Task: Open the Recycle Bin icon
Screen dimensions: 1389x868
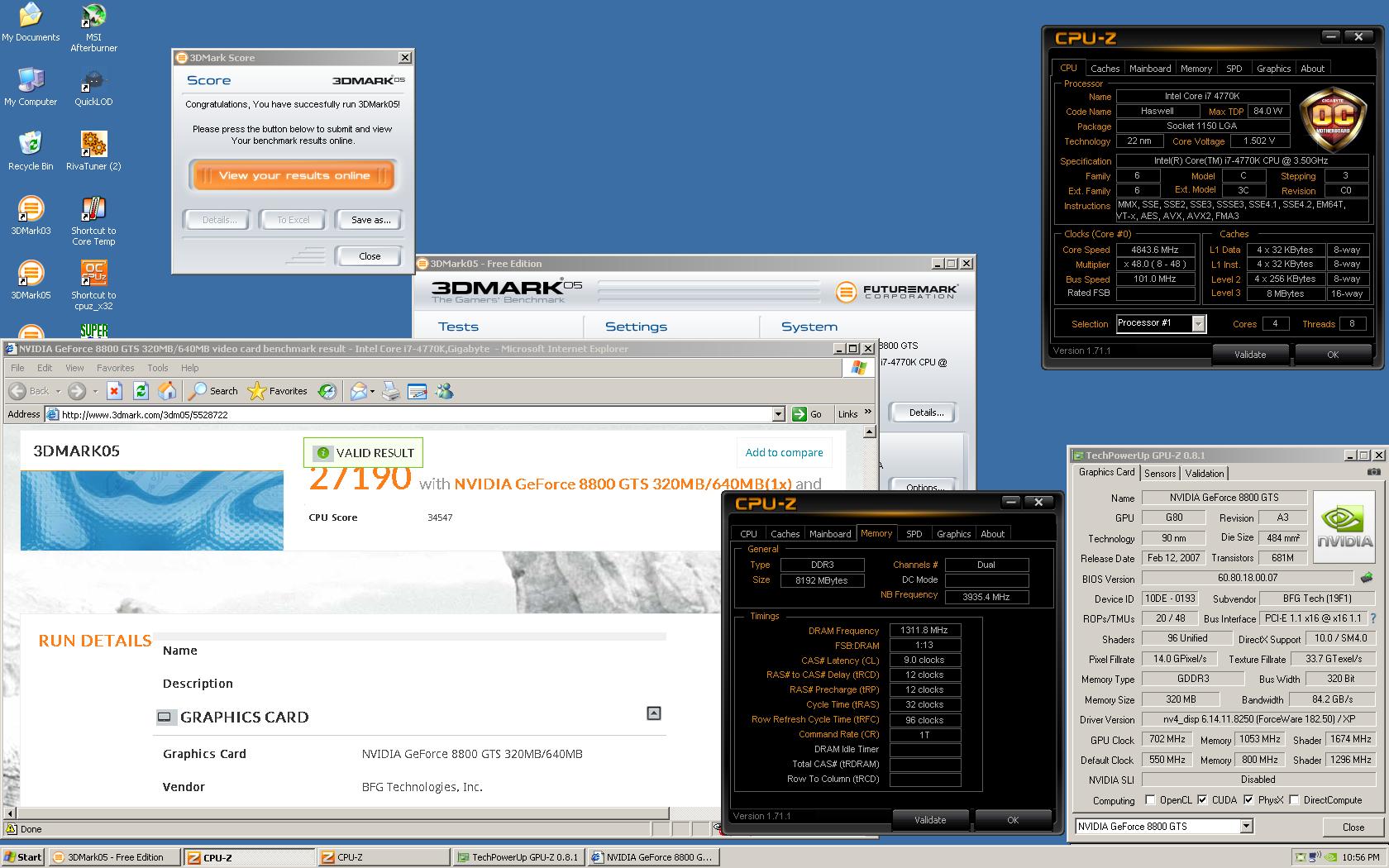Action: click(31, 151)
